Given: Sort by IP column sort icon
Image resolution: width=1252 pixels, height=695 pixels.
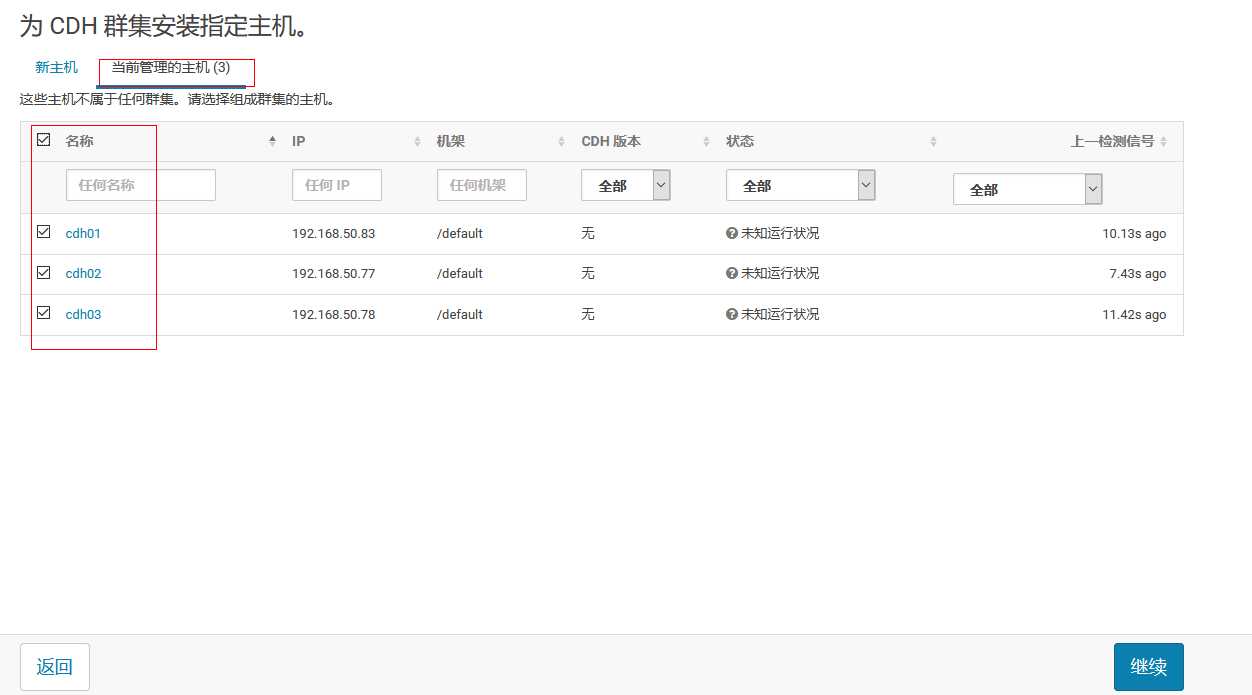Looking at the screenshot, I should (x=417, y=142).
